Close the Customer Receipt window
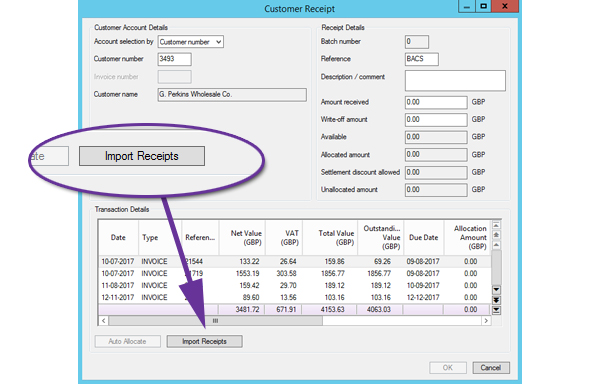 505,7
